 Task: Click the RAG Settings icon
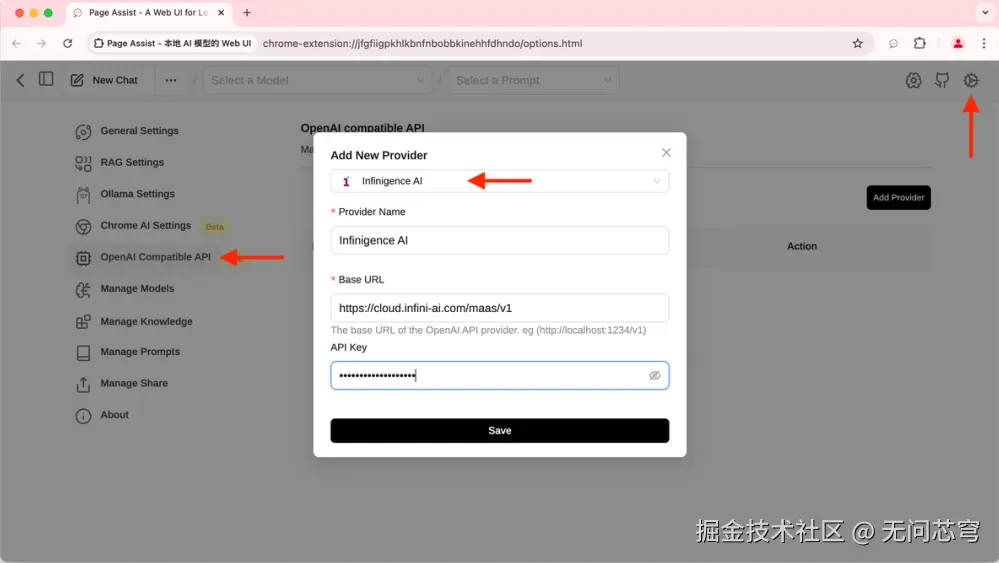83,163
